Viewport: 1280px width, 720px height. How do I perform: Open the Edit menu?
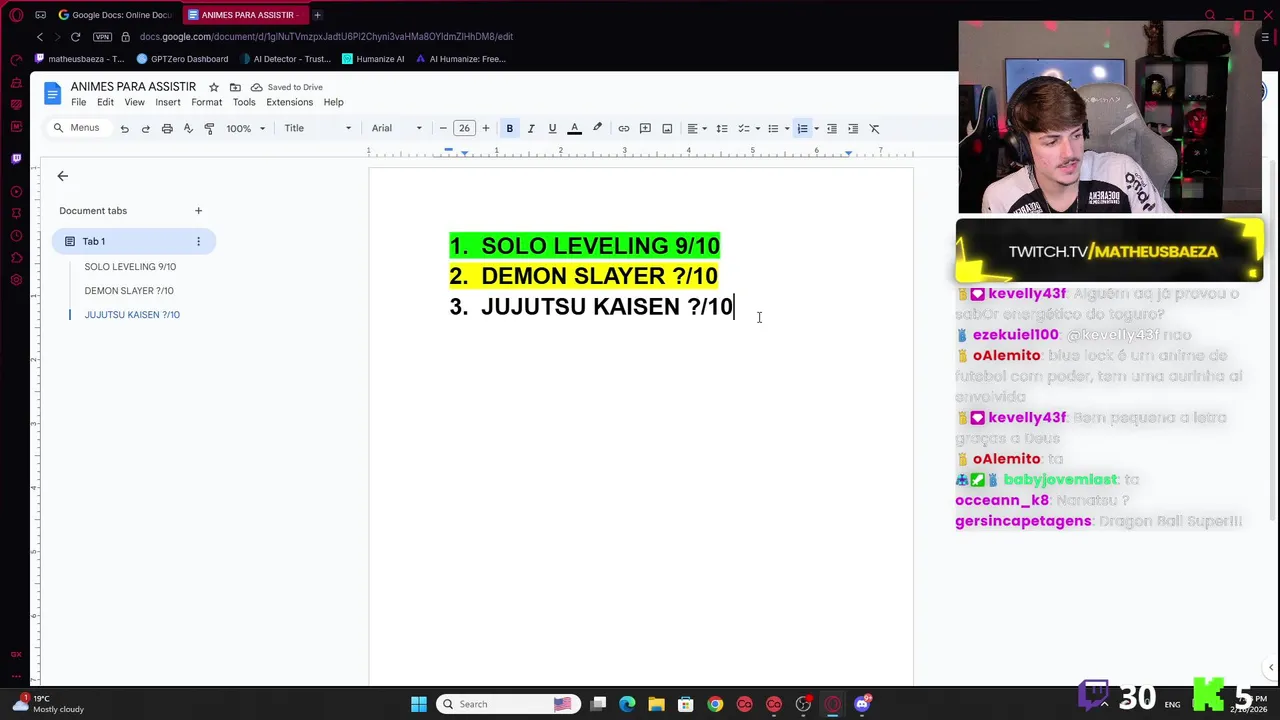[105, 102]
